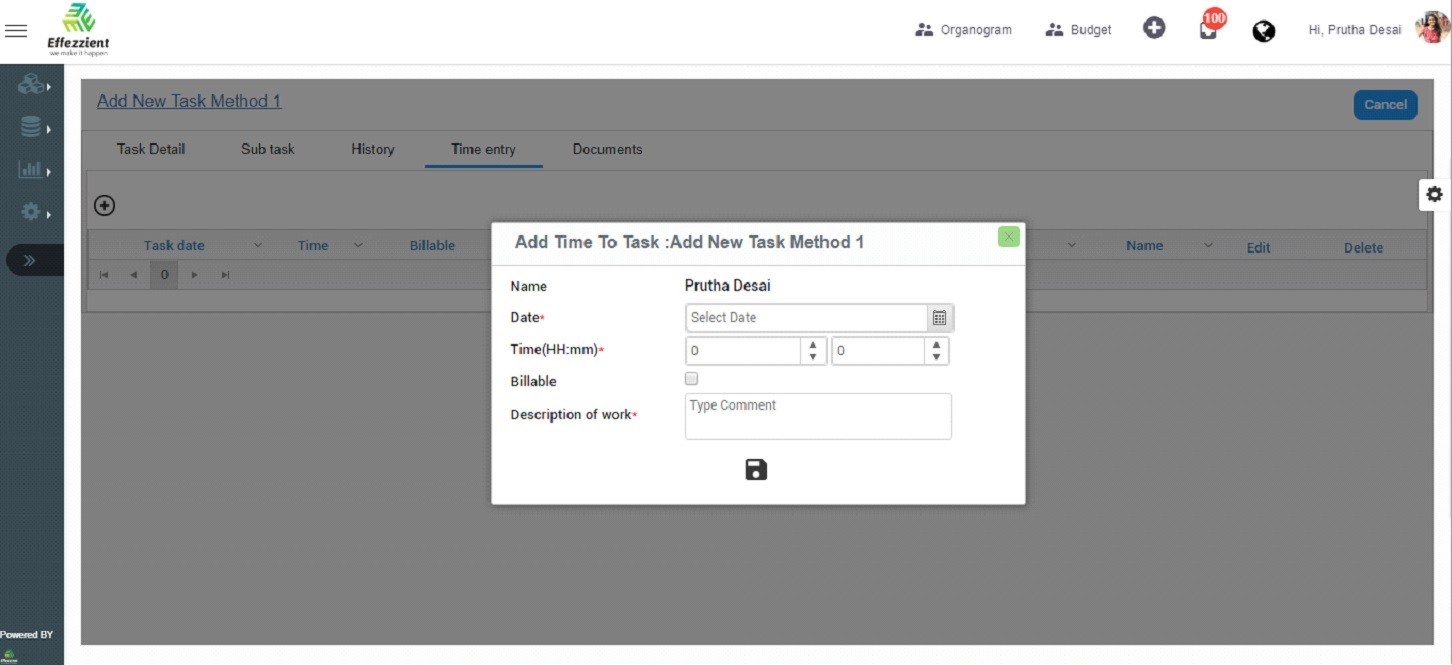This screenshot has width=1452, height=665.
Task: Open the hamburger menu
Action: [16, 31]
